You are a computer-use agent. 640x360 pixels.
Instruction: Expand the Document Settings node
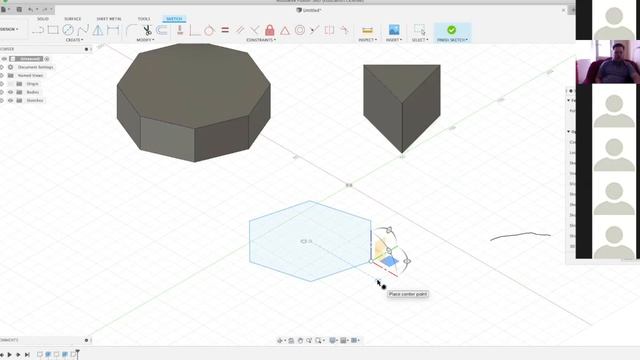[x=2, y=67]
